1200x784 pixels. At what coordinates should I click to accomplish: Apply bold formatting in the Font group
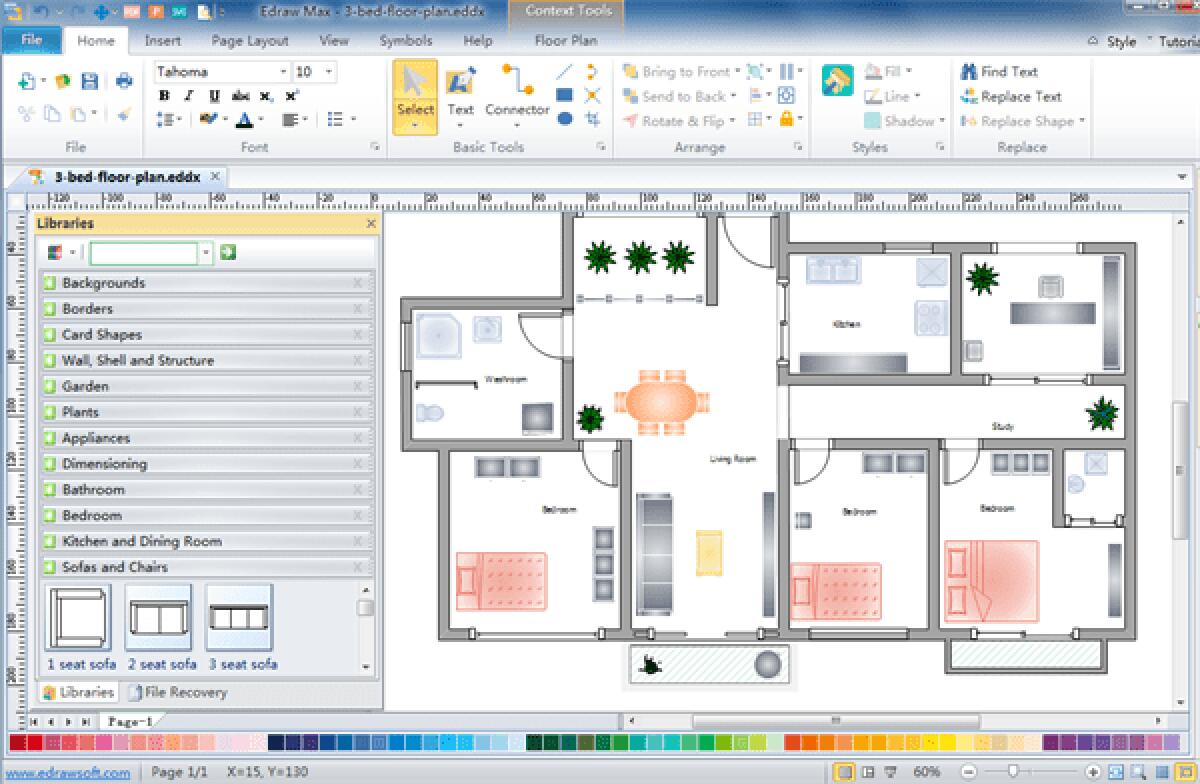pyautogui.click(x=164, y=95)
